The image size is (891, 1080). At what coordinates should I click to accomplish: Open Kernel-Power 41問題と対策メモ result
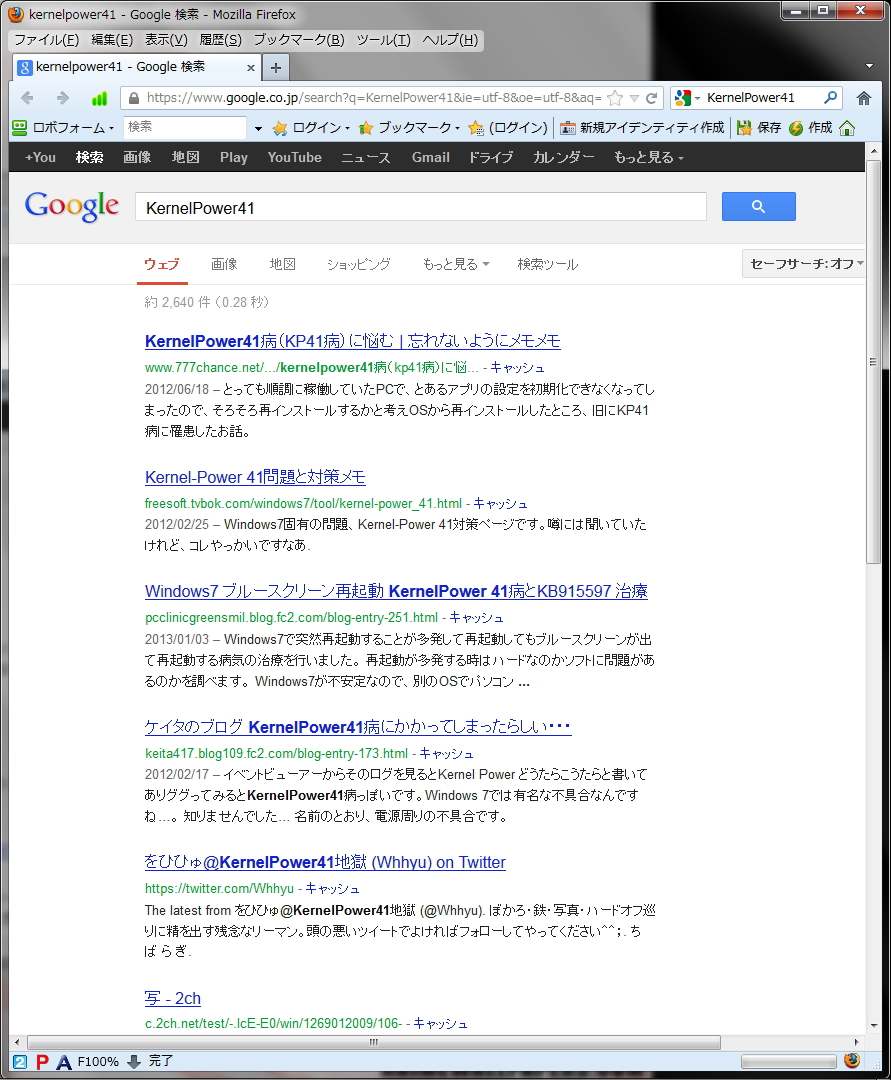point(255,477)
